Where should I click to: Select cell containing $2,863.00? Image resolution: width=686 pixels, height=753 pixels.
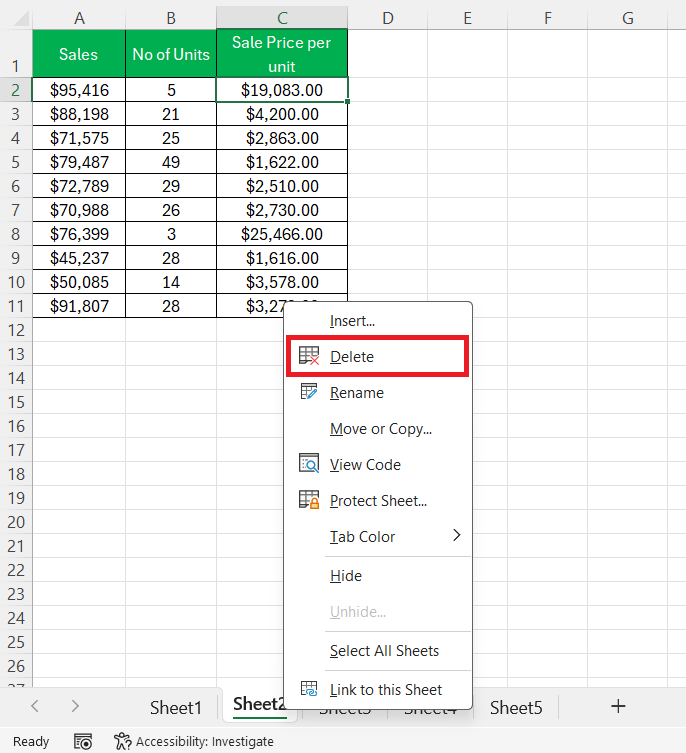[x=282, y=138]
